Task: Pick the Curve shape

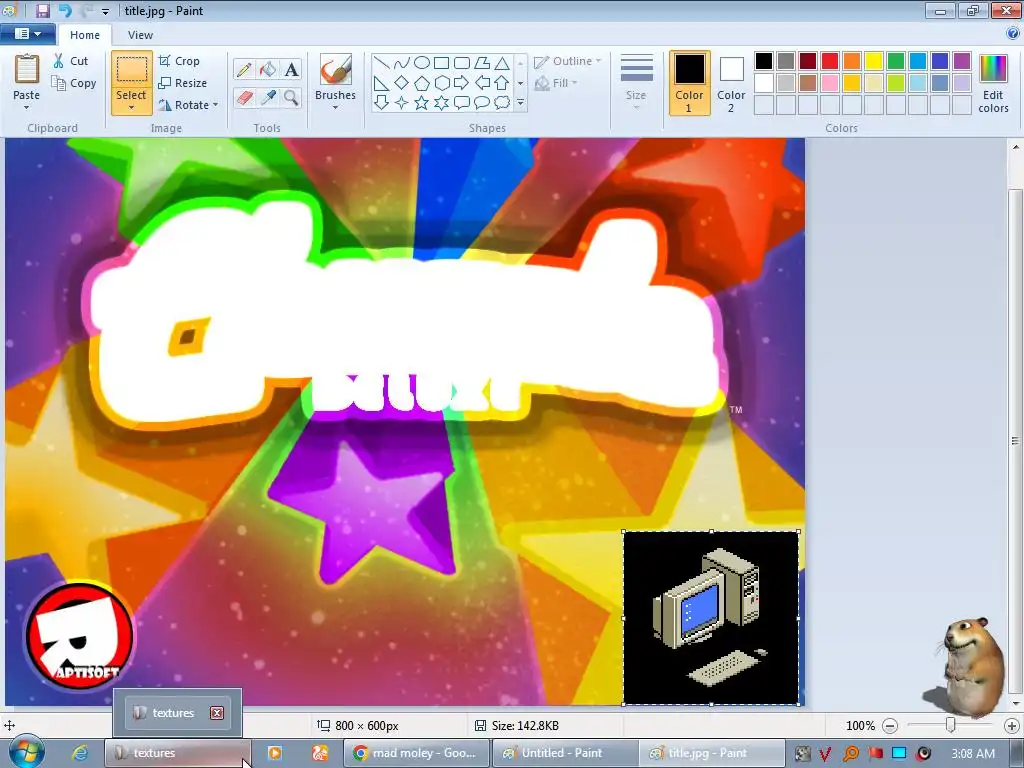Action: [402, 63]
